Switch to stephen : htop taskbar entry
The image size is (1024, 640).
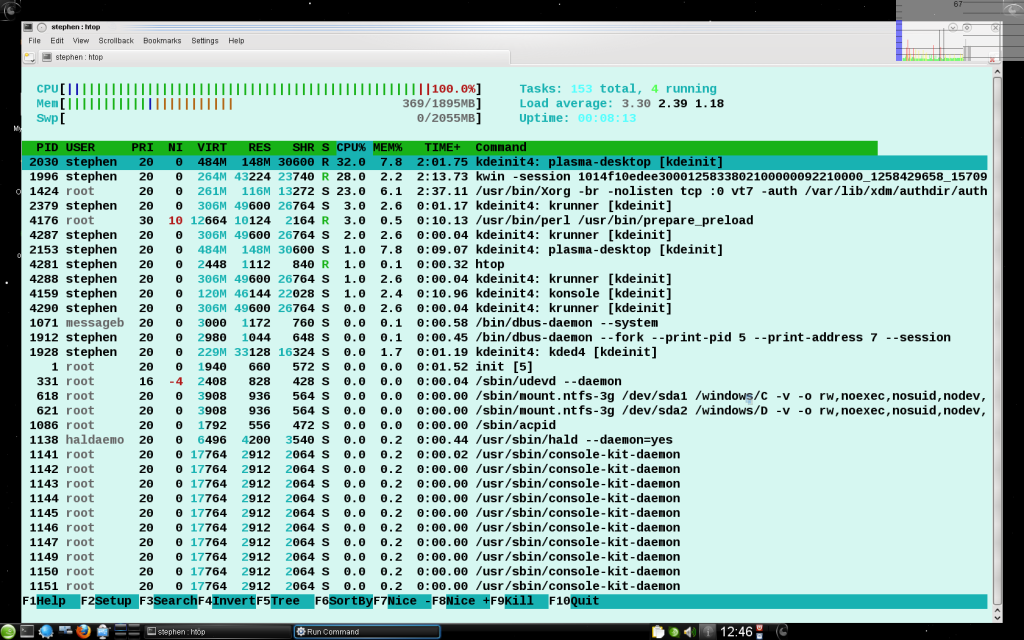click(x=217, y=632)
